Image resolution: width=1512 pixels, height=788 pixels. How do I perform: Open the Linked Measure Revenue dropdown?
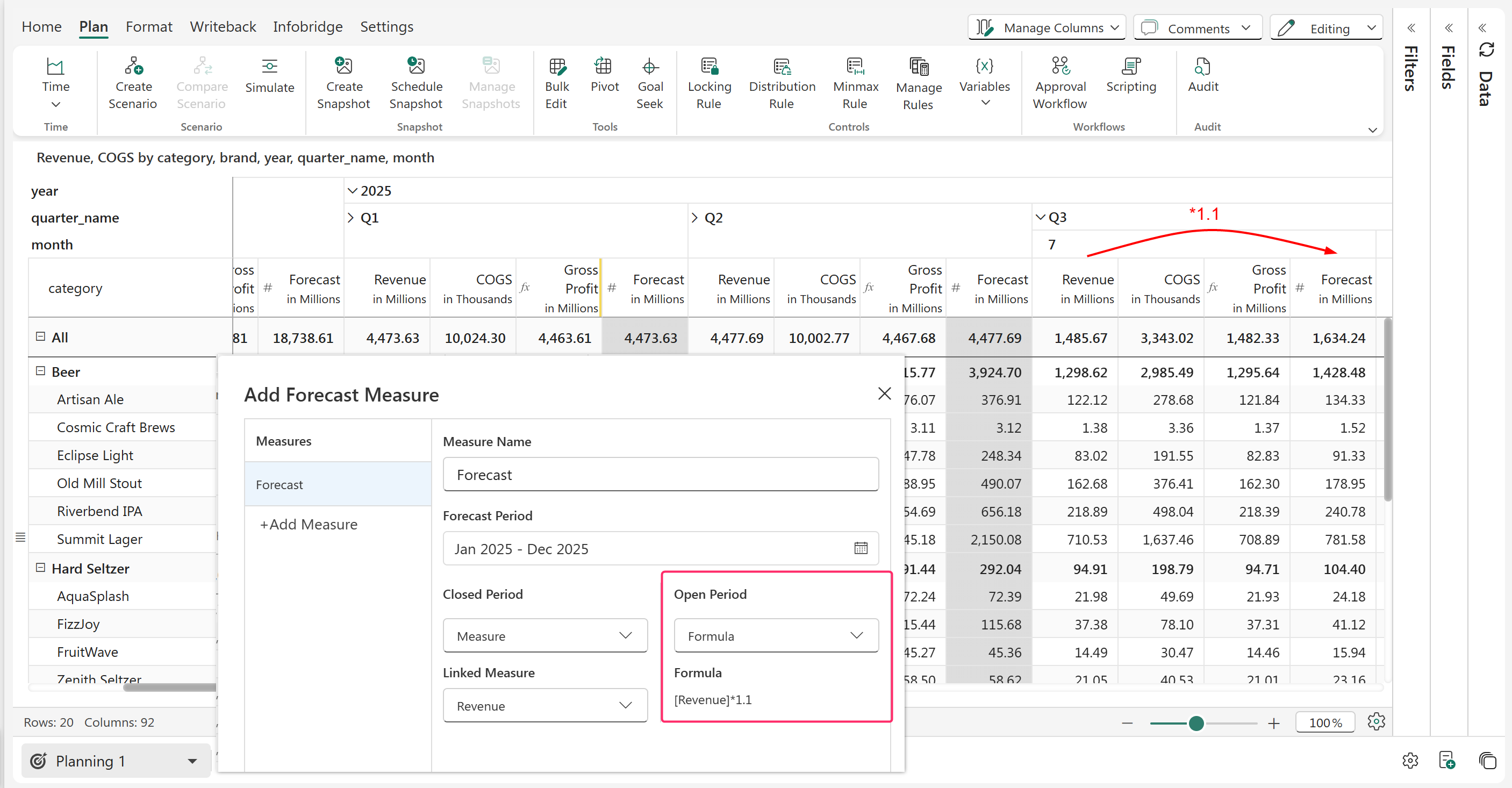pyautogui.click(x=544, y=705)
